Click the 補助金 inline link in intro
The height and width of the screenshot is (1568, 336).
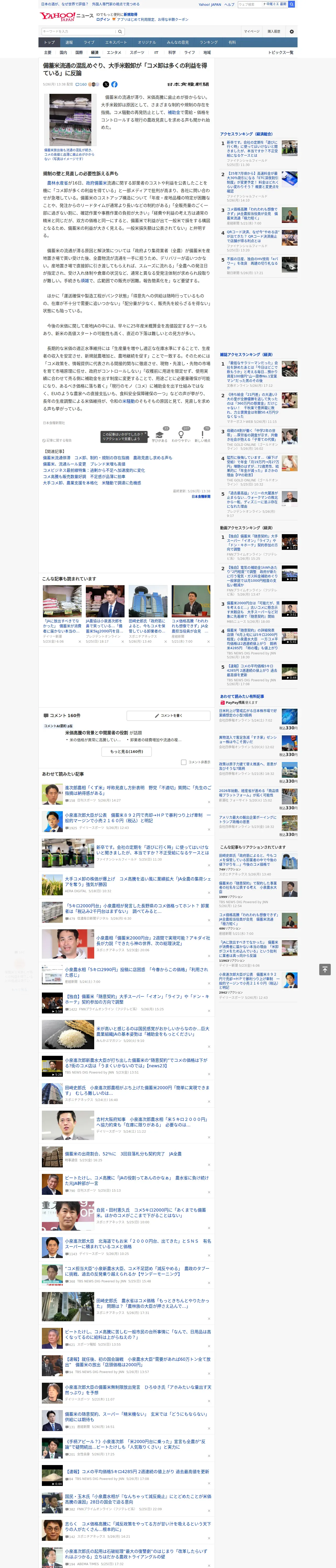174,112
